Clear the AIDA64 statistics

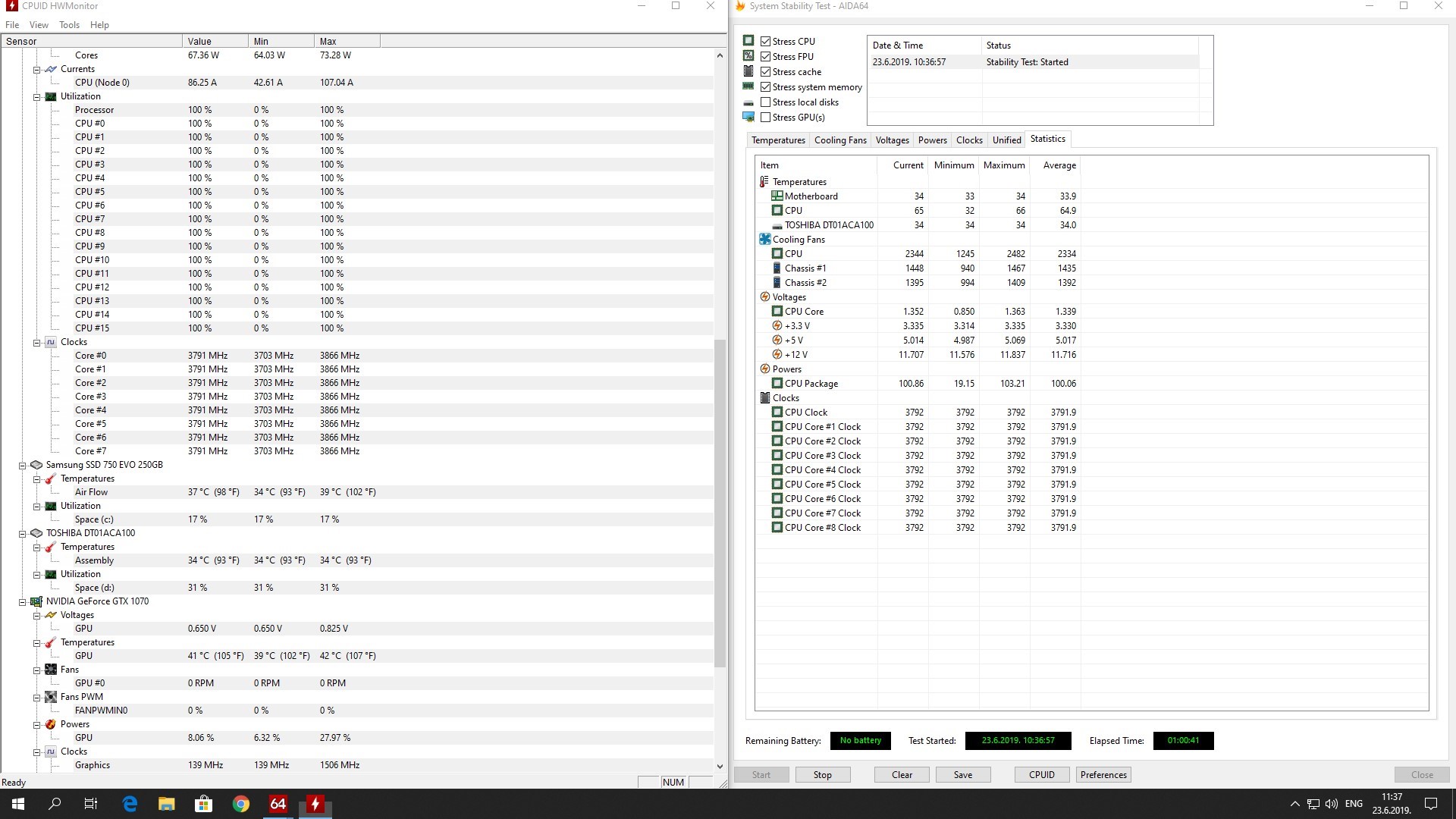click(x=902, y=775)
